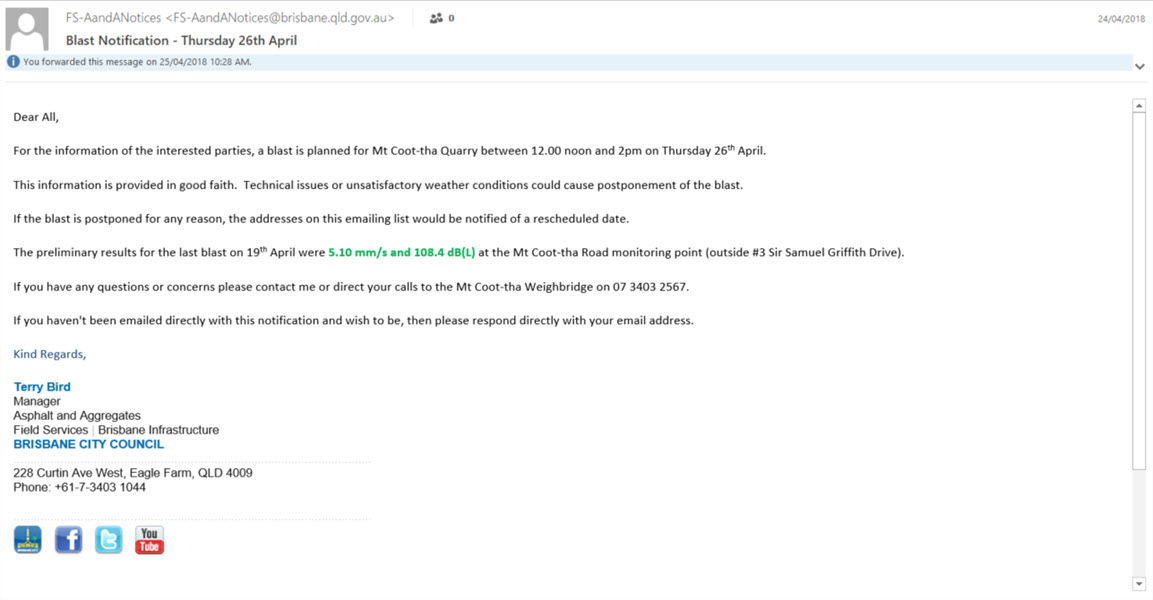The image size is (1153, 600).
Task: Click address 228 Curtin Ave West line
Action: (x=132, y=473)
